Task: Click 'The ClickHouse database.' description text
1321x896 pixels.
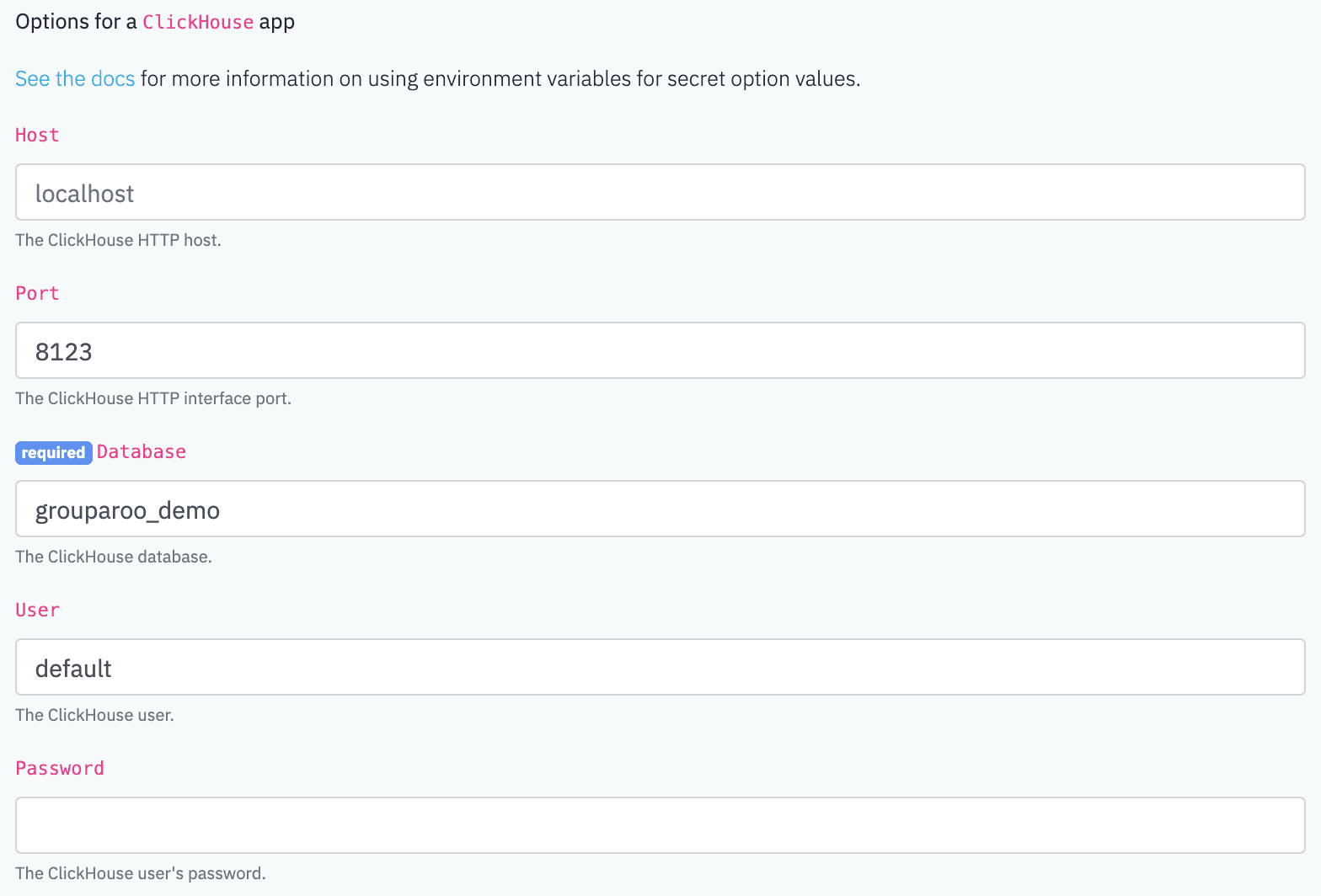Action: pos(114,557)
